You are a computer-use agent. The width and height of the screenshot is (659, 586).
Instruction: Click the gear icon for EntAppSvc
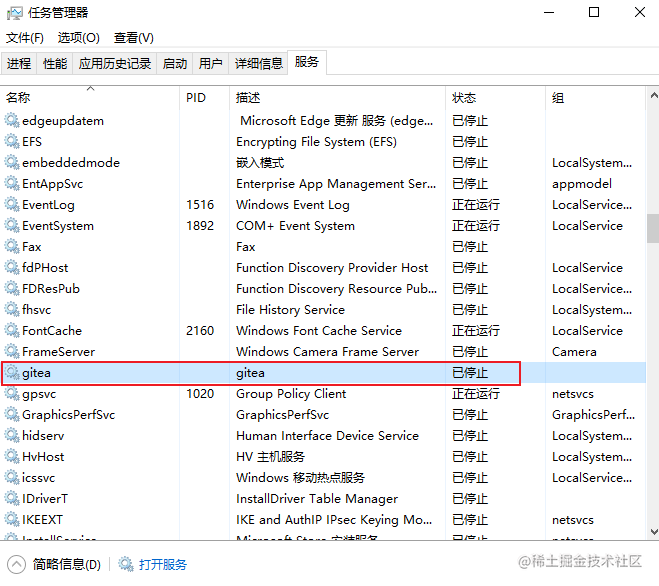click(x=12, y=184)
